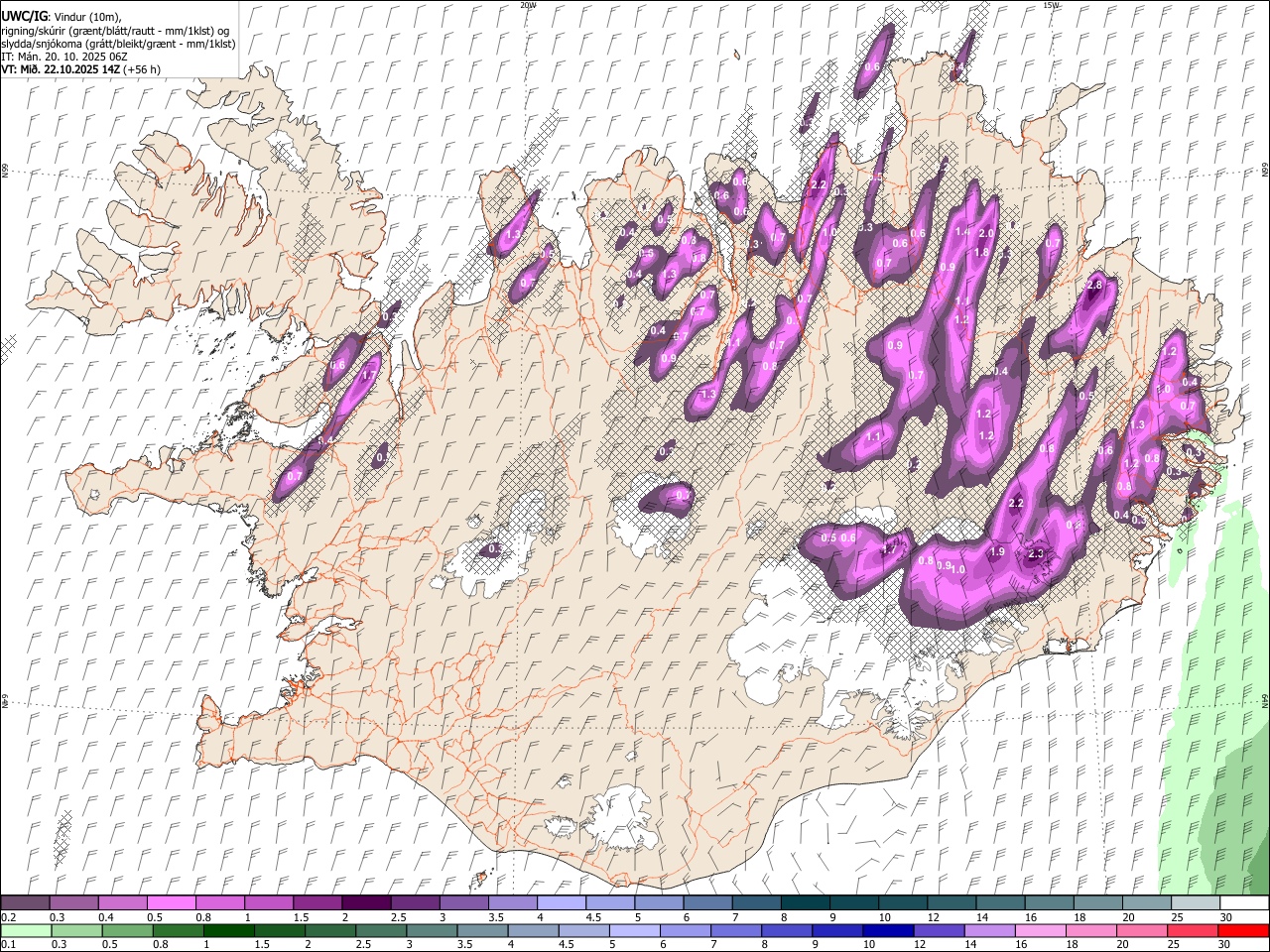Click the 6–7 slate blue swatch in upper legend

[707, 903]
